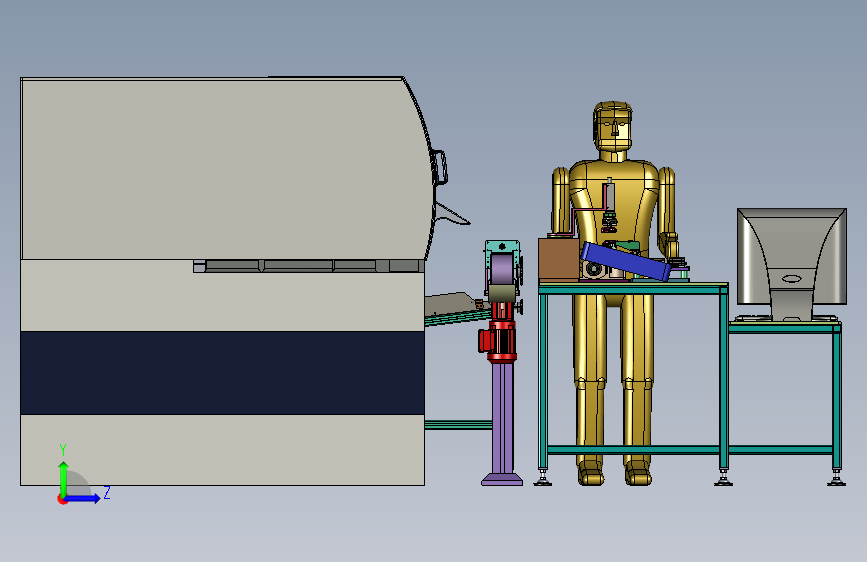
Task: Click the green Y axis arrow of the triad
Action: [64, 478]
